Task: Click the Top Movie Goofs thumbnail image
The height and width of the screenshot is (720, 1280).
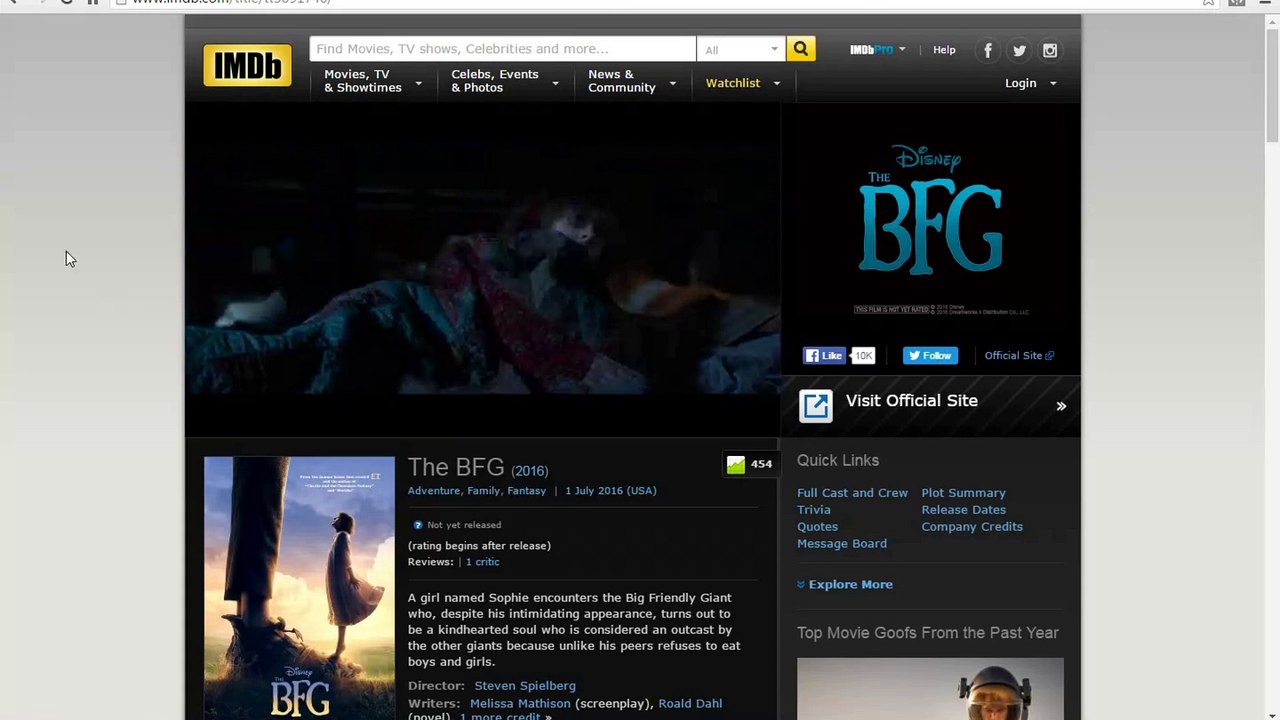Action: pos(930,689)
